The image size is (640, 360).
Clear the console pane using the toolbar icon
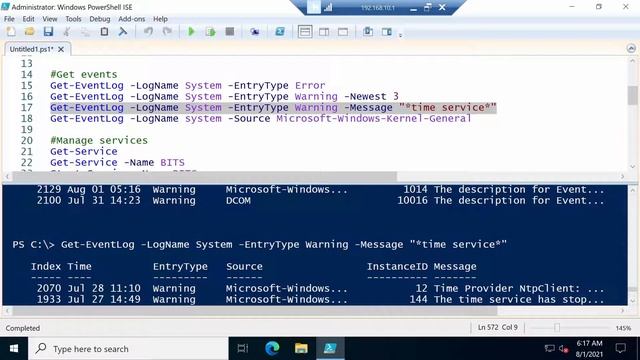[x=122, y=32]
